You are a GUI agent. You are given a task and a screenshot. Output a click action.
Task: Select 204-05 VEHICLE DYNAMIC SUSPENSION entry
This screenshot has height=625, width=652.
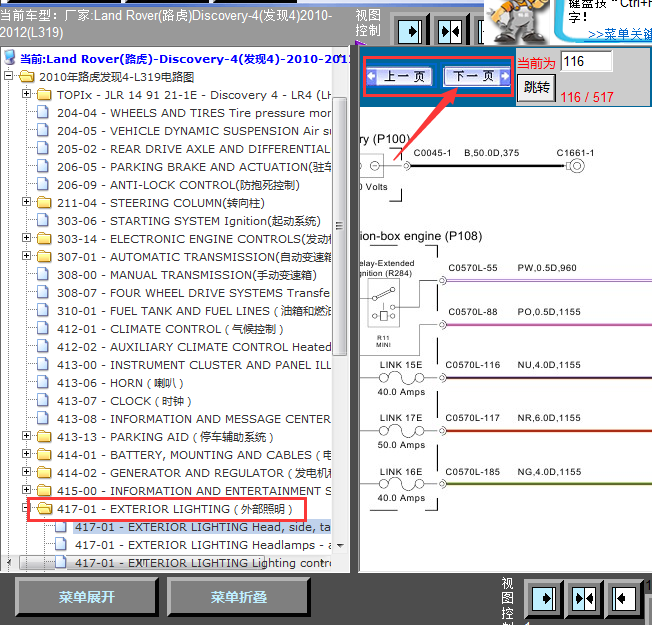coord(194,131)
